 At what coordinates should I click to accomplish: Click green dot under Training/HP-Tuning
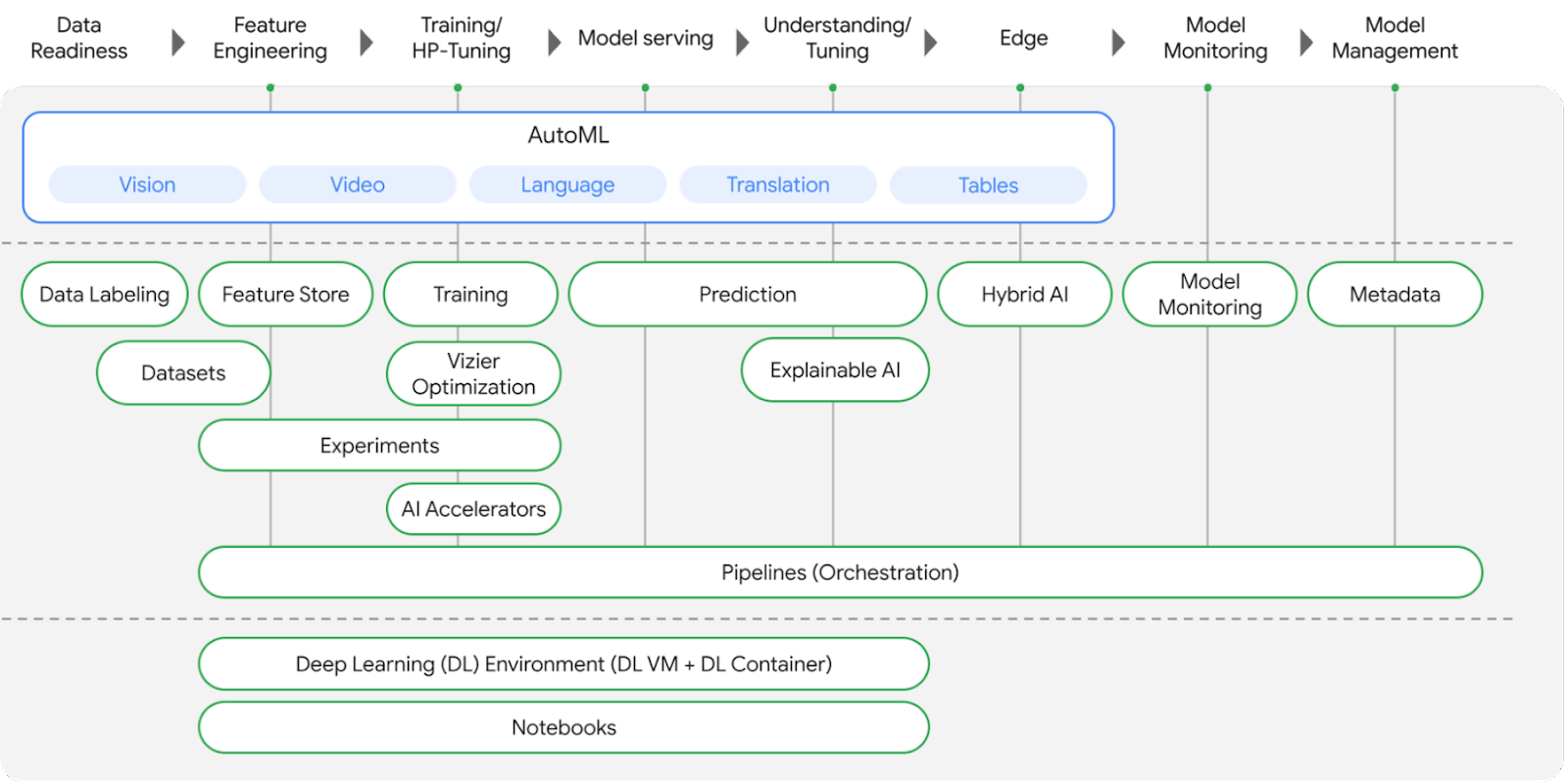(458, 87)
